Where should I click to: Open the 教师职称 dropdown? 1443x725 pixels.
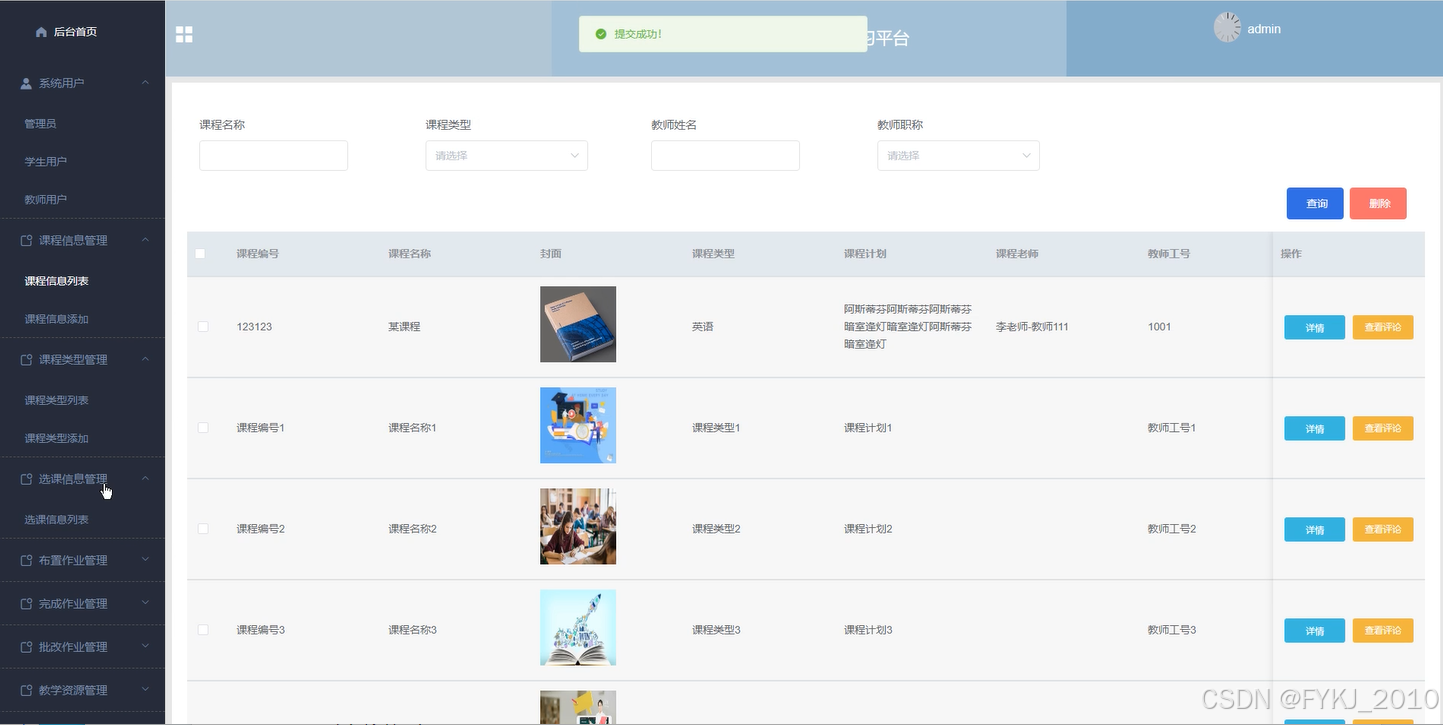(x=958, y=155)
